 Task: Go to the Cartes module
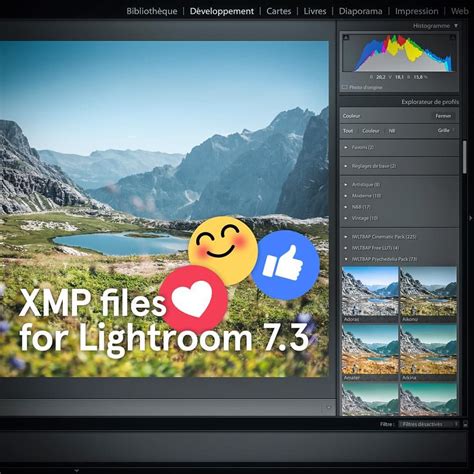pos(279,11)
